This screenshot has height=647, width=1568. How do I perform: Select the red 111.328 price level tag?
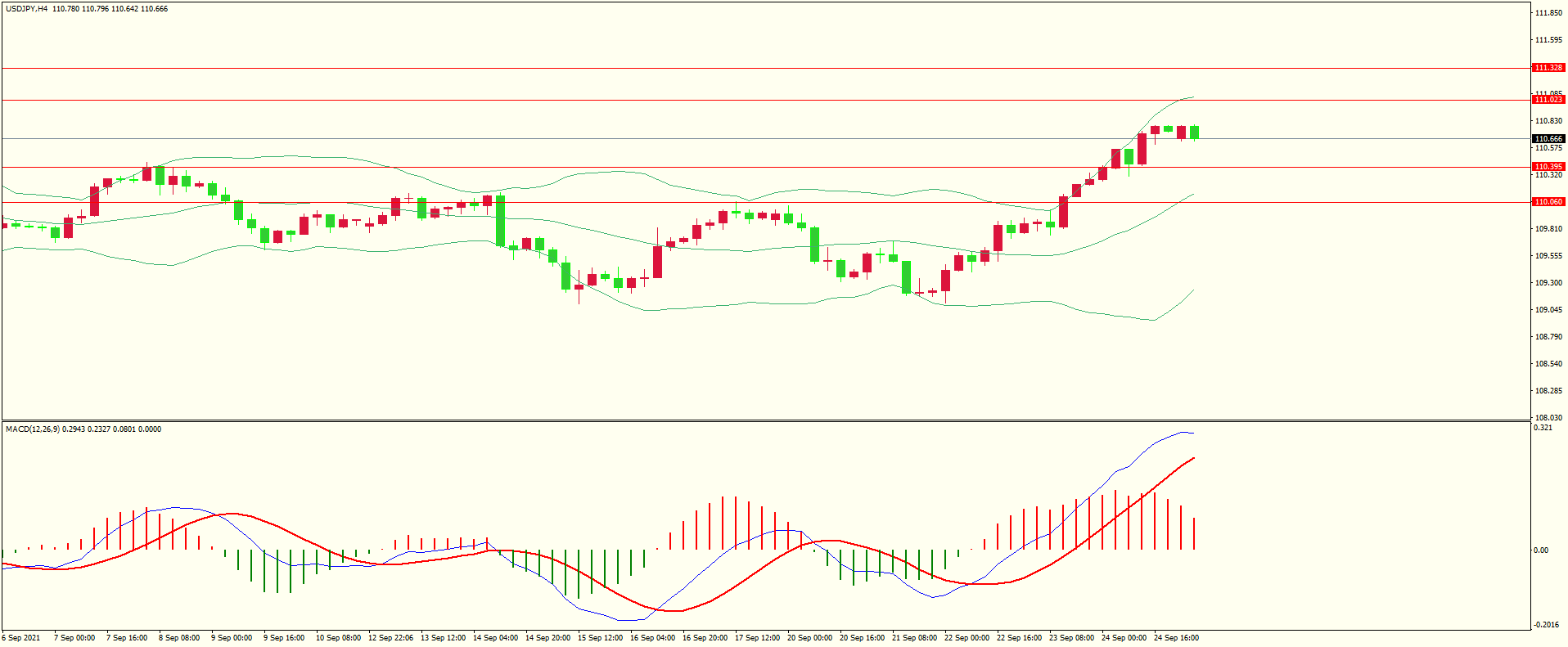click(x=1548, y=68)
